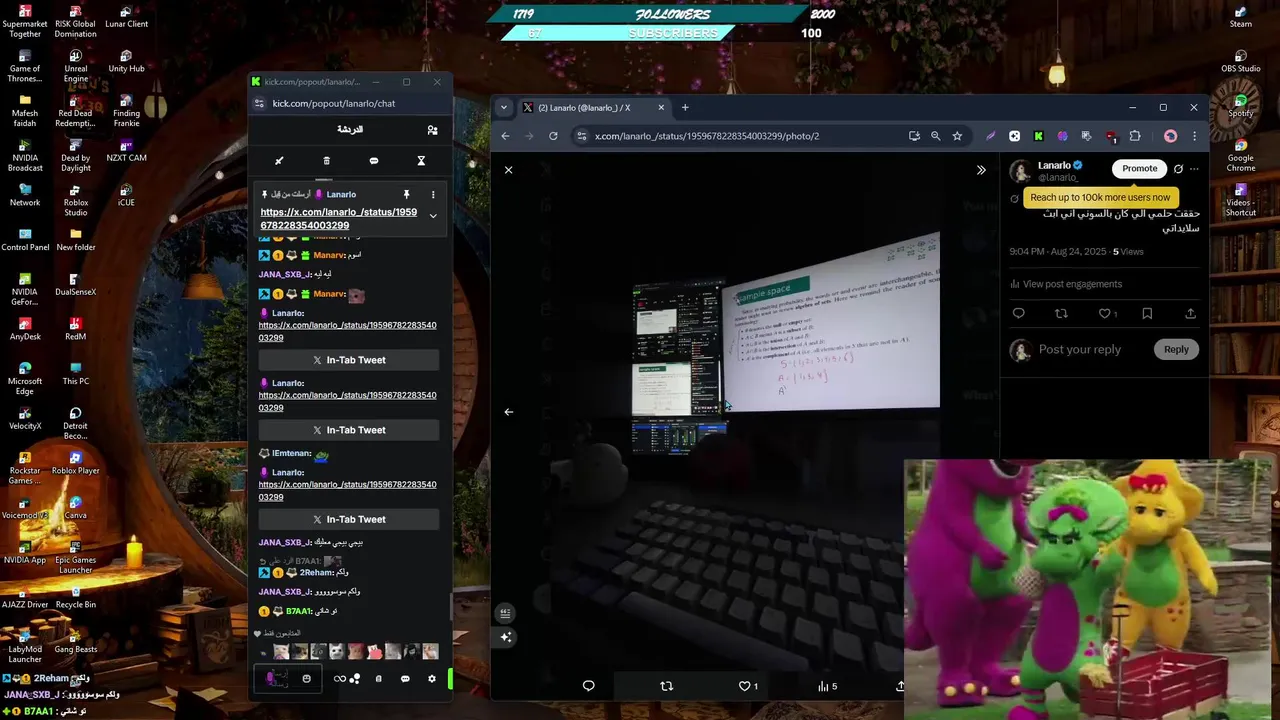Share the post using the sidebar share icon
The image size is (1280, 720).
(1190, 313)
